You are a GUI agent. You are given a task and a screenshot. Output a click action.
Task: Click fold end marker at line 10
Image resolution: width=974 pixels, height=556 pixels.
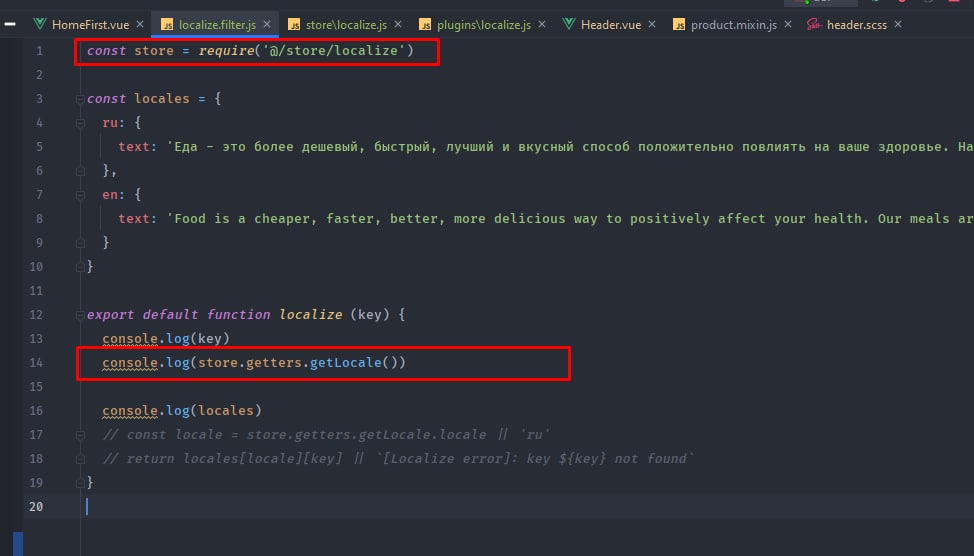(x=80, y=267)
